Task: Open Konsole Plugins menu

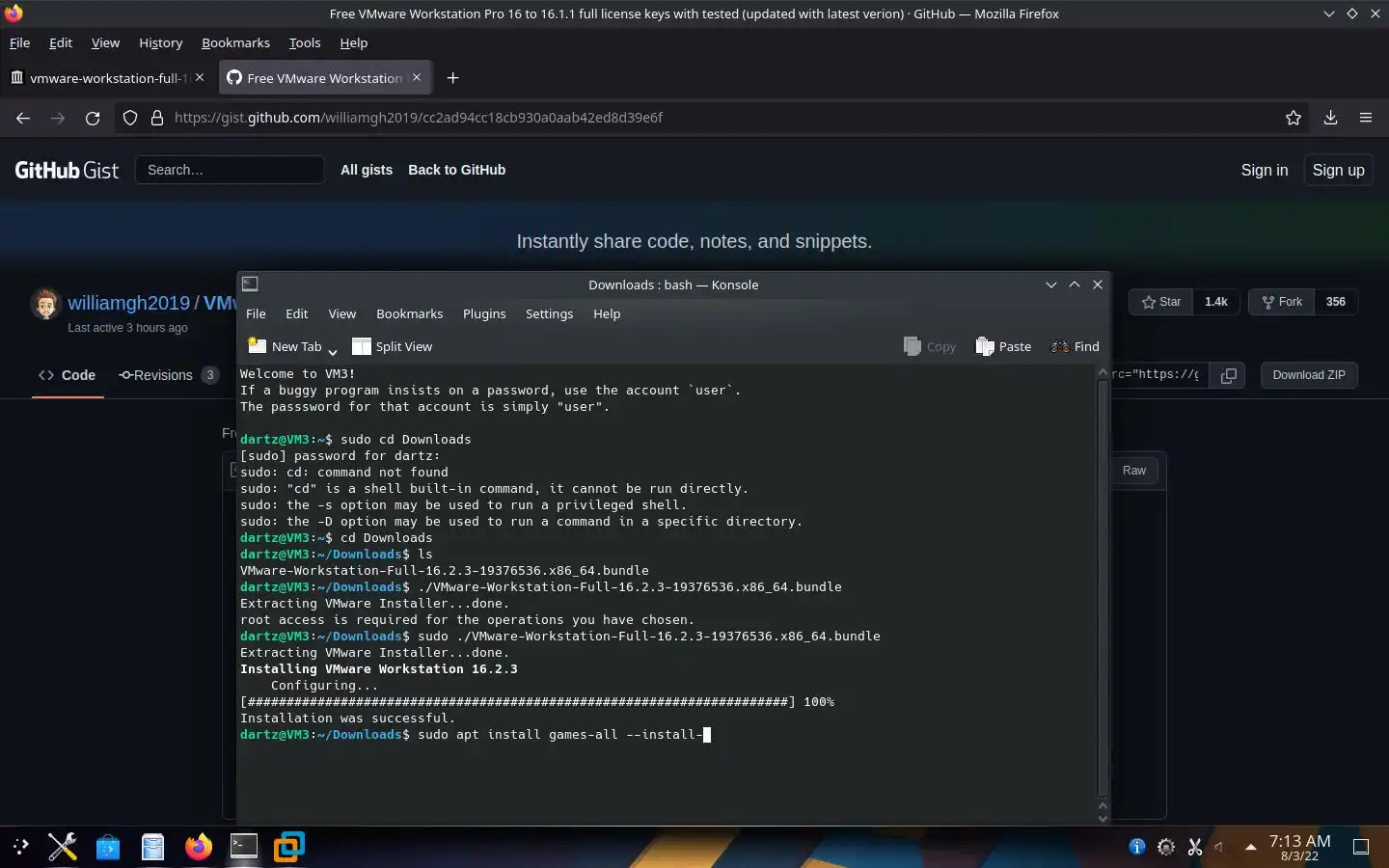Action: point(484,314)
